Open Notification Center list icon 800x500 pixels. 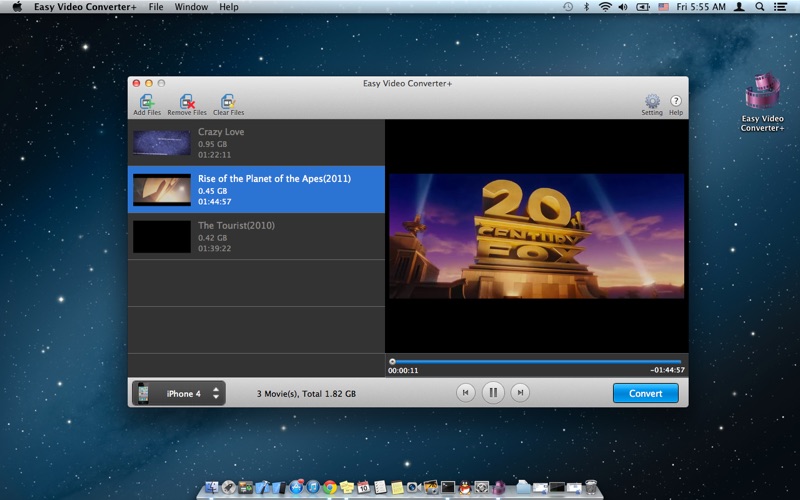(780, 7)
